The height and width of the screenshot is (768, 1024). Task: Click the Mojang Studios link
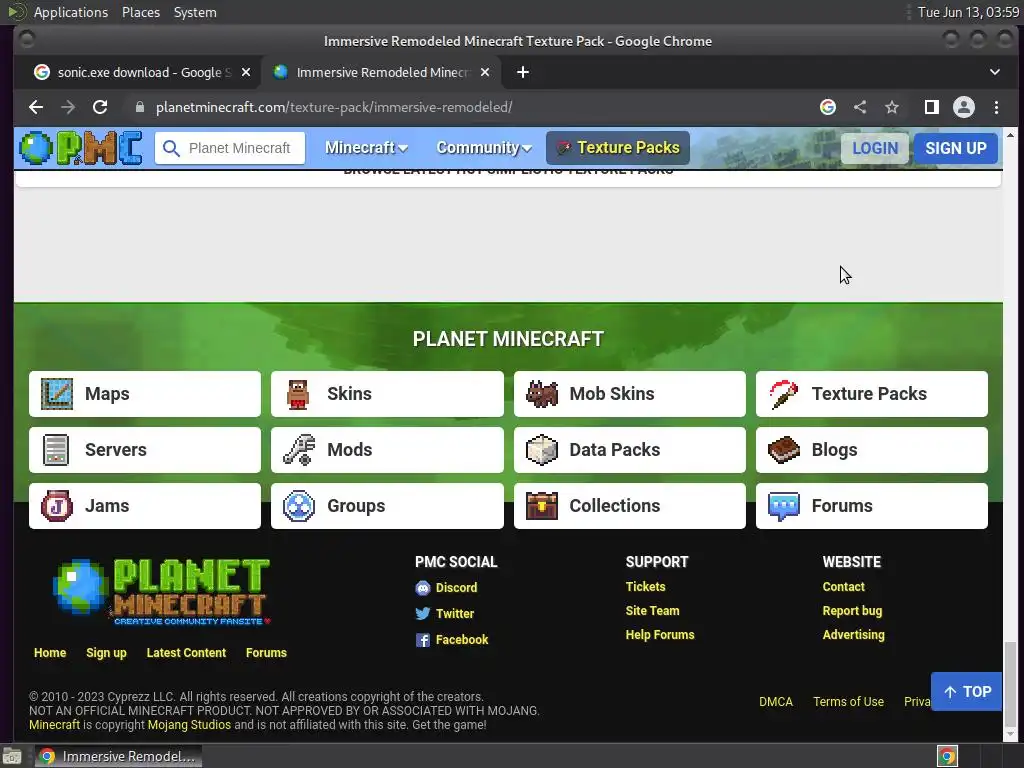(189, 725)
